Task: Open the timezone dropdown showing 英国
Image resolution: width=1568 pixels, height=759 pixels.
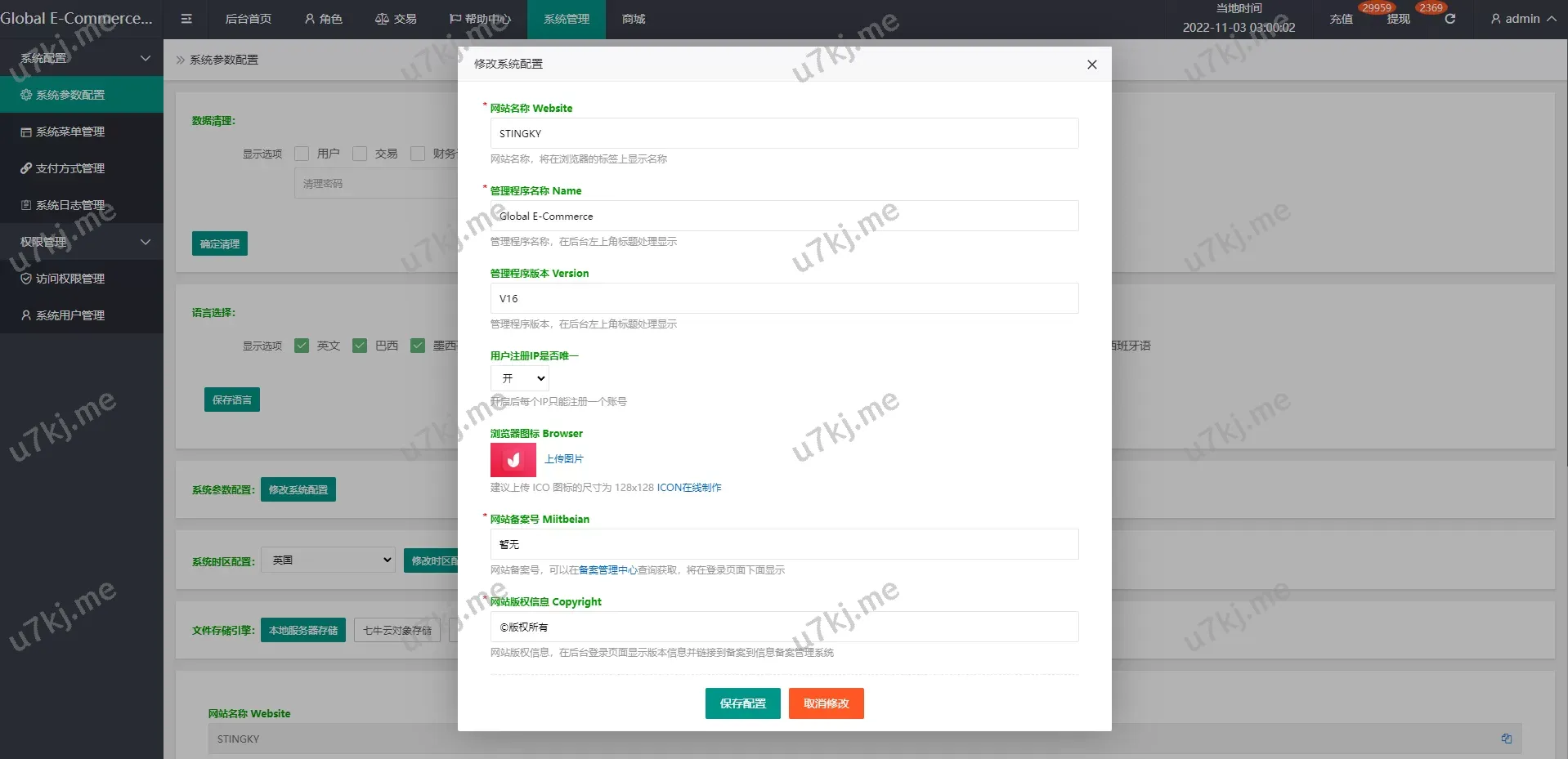Action: coord(327,560)
